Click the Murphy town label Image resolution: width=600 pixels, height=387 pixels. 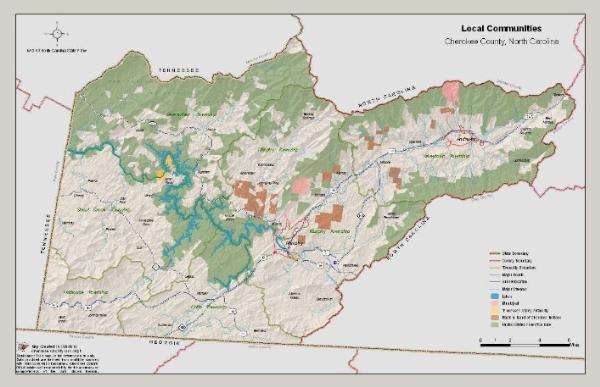(x=292, y=243)
